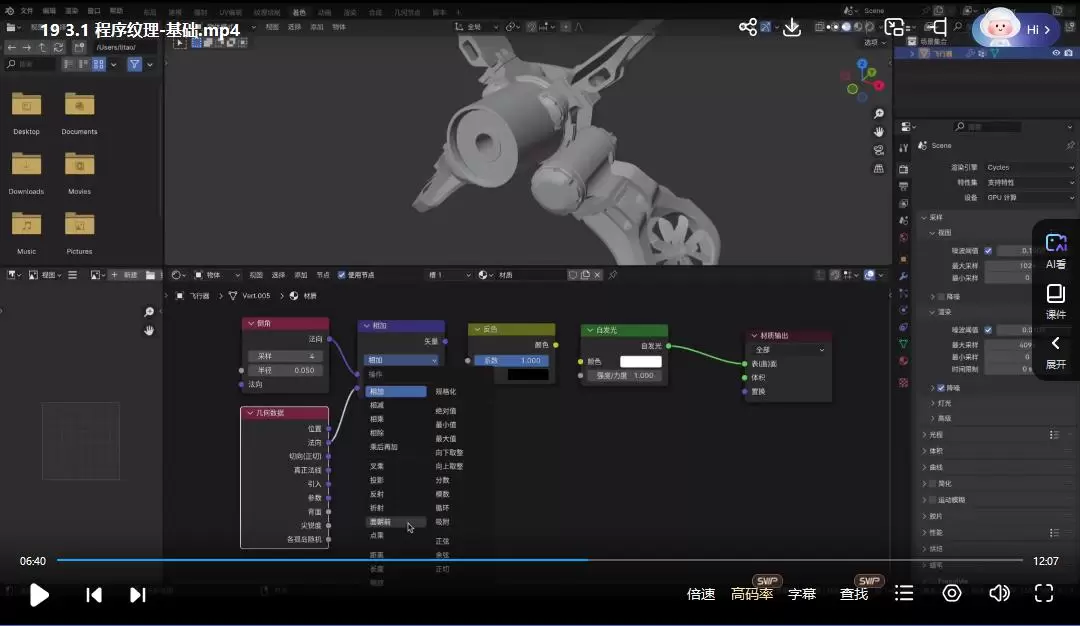Screen dimensions: 1080x626
Task: Create new folder icon in file browser
Action: [x=79, y=48]
